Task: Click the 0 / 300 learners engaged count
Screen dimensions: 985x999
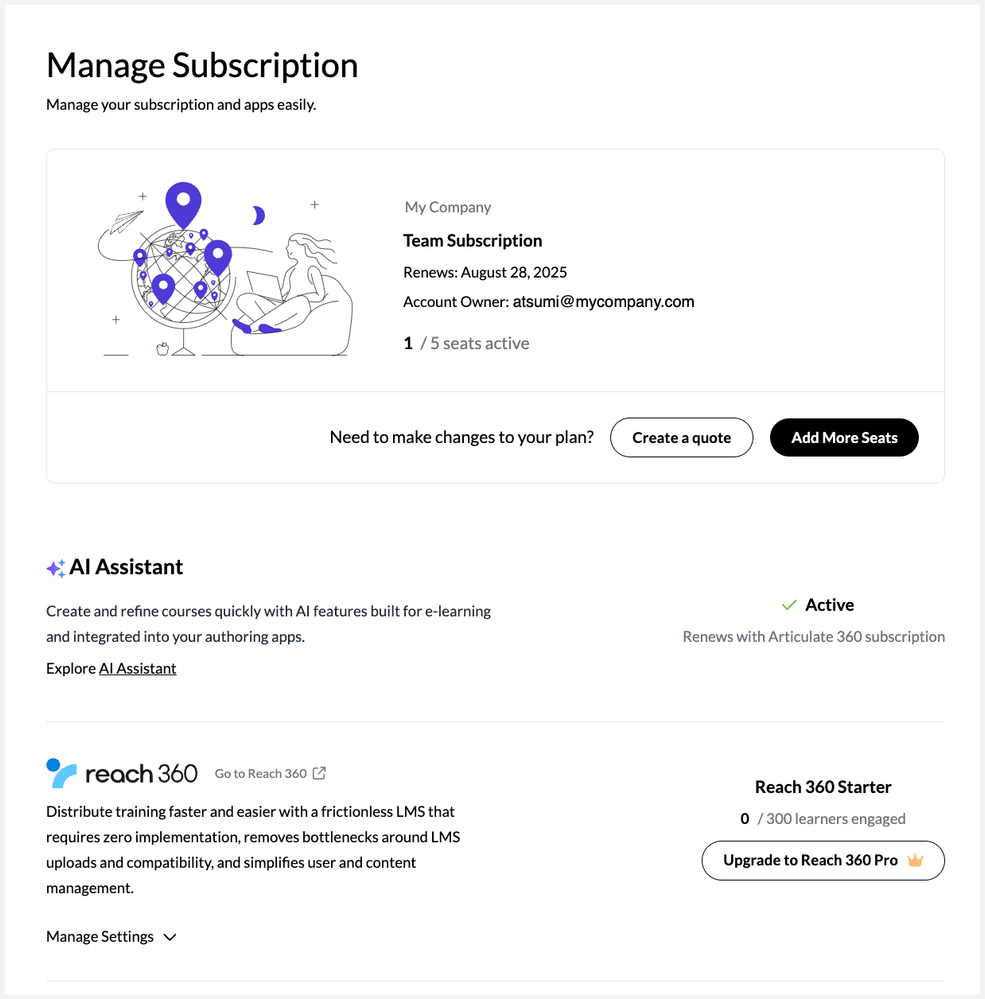Action: (x=822, y=819)
